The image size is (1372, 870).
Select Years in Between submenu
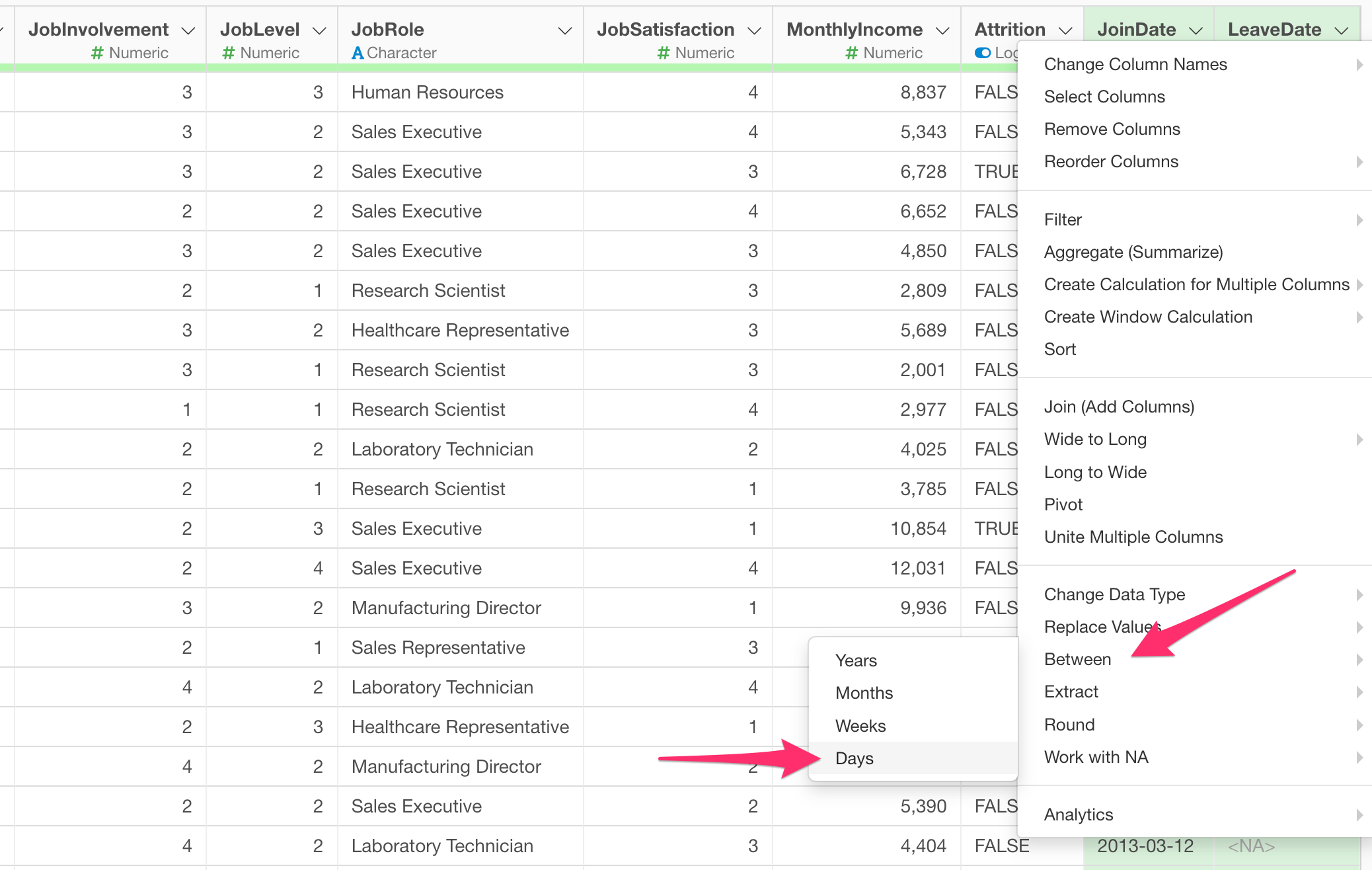[913, 660]
